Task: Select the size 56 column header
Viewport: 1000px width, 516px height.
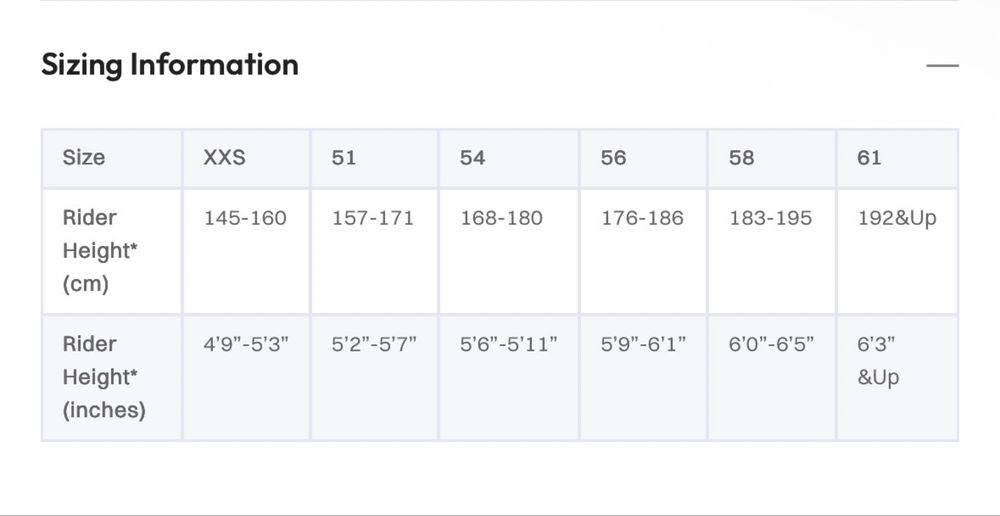Action: click(x=614, y=158)
